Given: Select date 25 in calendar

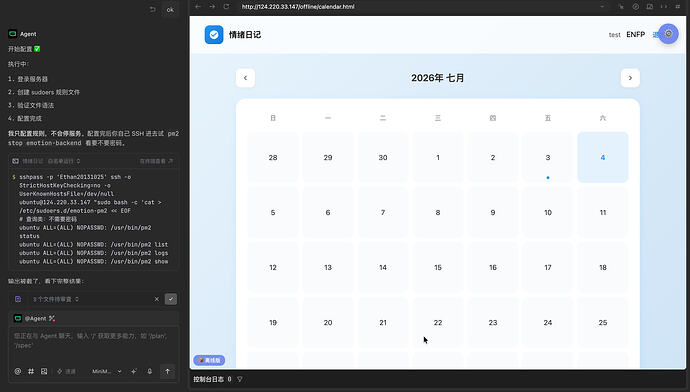Looking at the screenshot, I should click(602, 322).
